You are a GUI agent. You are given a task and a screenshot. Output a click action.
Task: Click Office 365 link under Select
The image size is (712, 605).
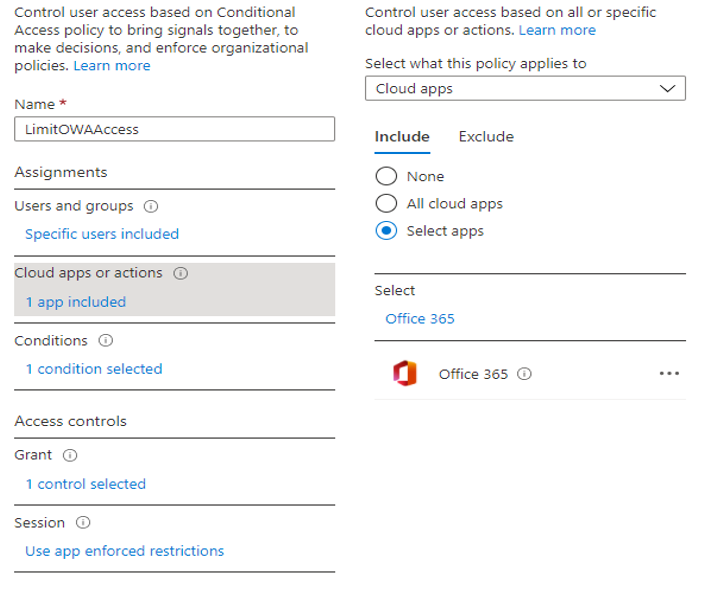[x=420, y=319]
